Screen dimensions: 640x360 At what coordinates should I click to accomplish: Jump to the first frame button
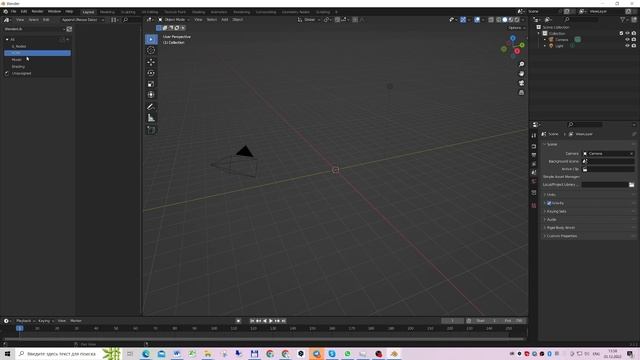point(252,321)
